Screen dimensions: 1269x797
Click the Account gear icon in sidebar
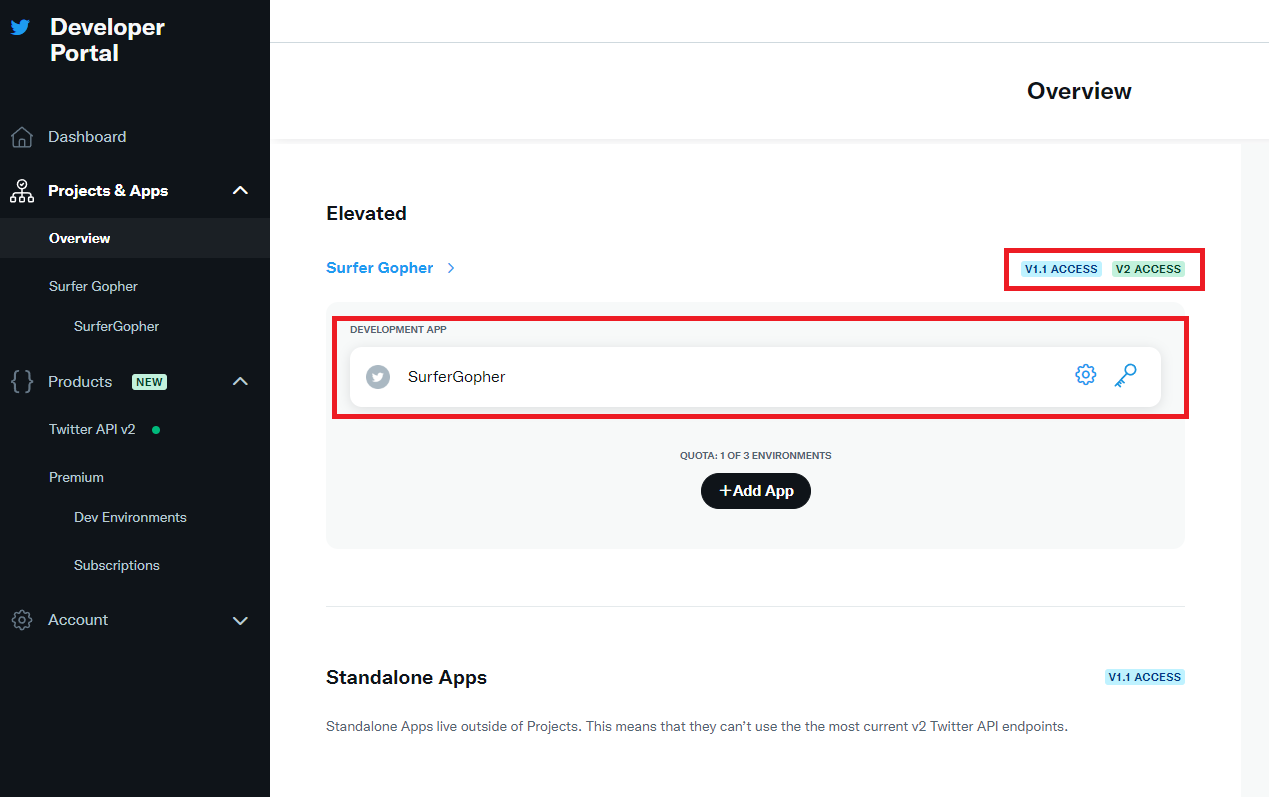coord(22,620)
